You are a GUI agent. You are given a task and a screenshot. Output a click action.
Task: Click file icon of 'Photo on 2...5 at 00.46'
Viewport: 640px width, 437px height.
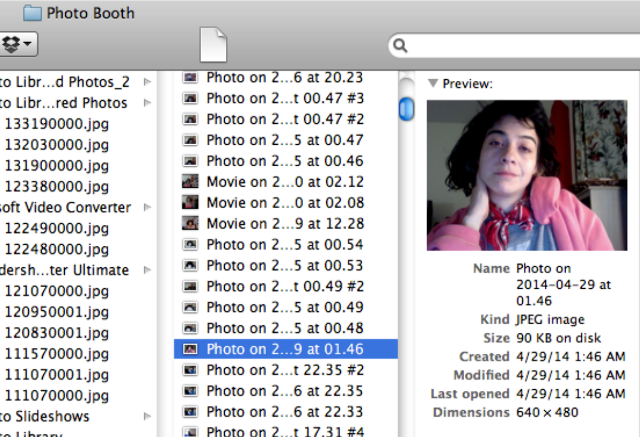tap(190, 161)
